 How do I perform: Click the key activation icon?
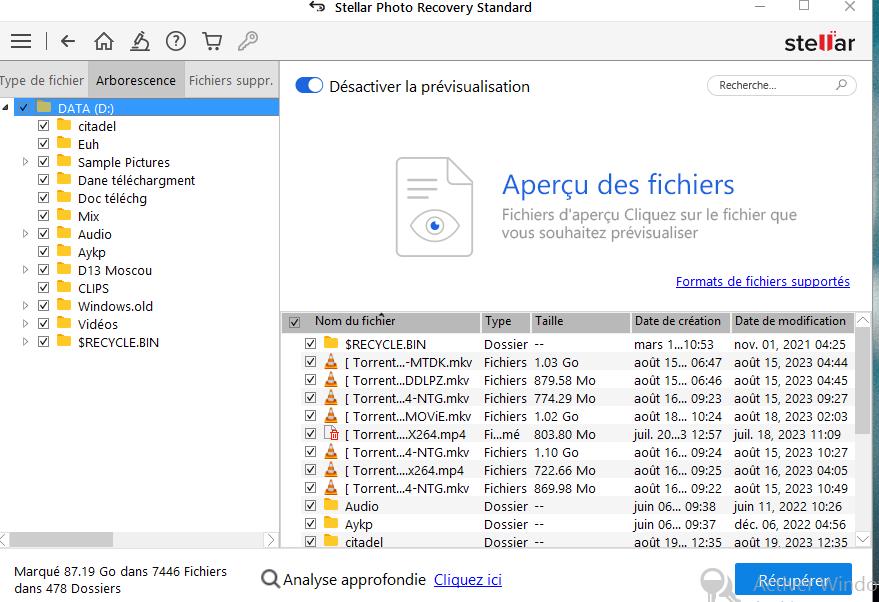click(247, 41)
